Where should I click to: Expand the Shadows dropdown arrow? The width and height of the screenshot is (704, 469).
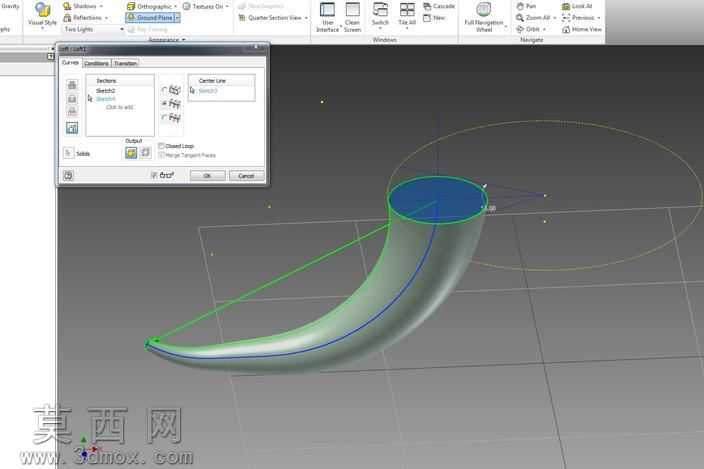pyautogui.click(x=101, y=6)
